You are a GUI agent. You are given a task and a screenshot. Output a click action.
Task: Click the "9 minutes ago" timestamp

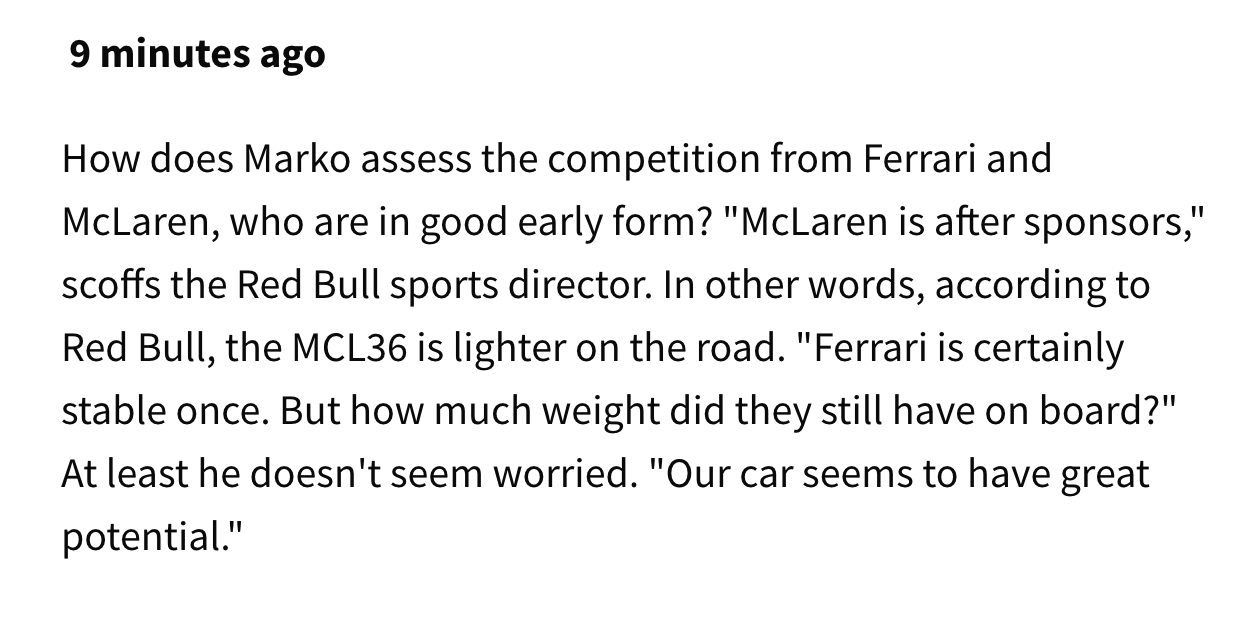click(x=197, y=53)
